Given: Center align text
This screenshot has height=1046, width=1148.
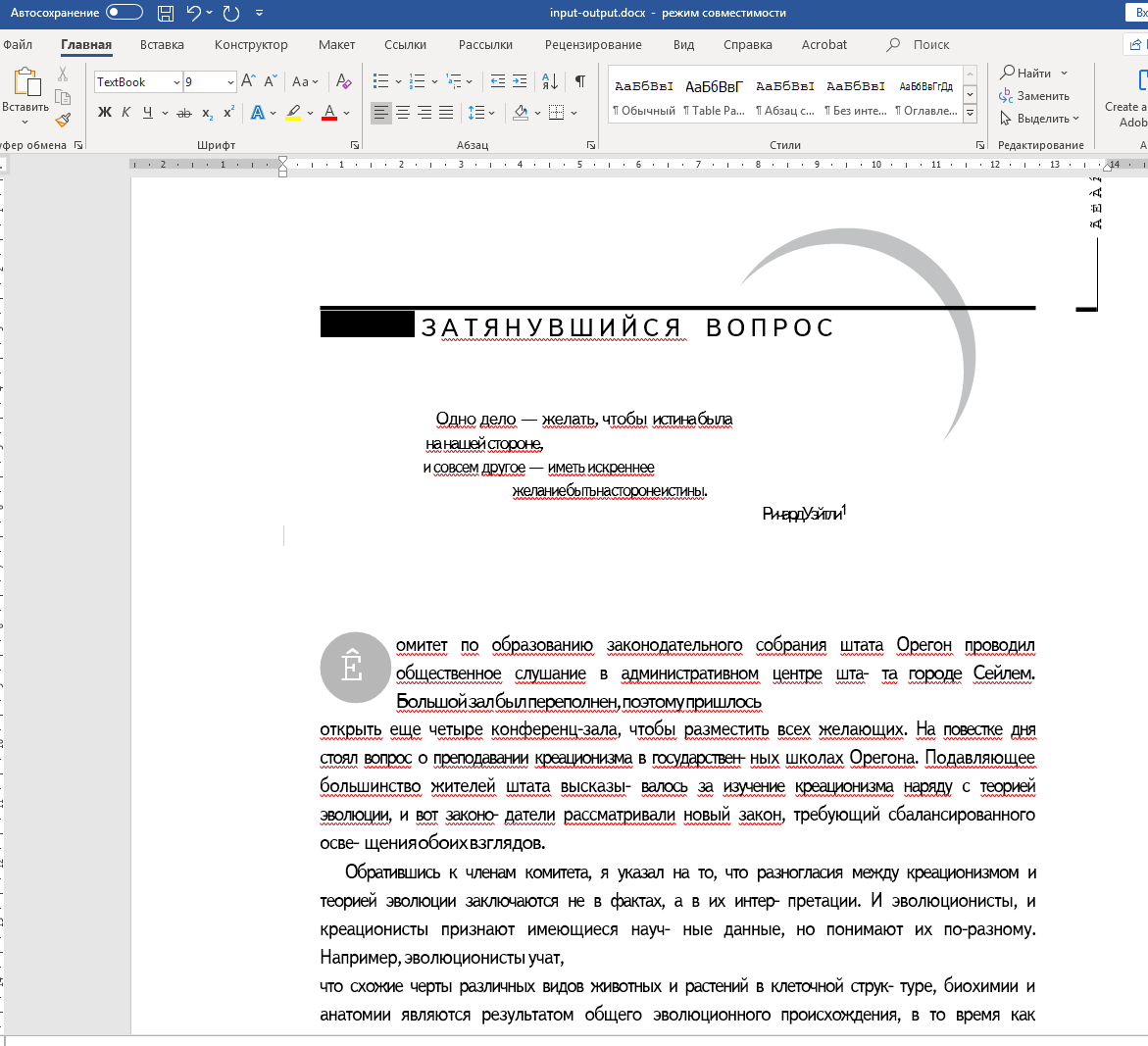Looking at the screenshot, I should (403, 113).
